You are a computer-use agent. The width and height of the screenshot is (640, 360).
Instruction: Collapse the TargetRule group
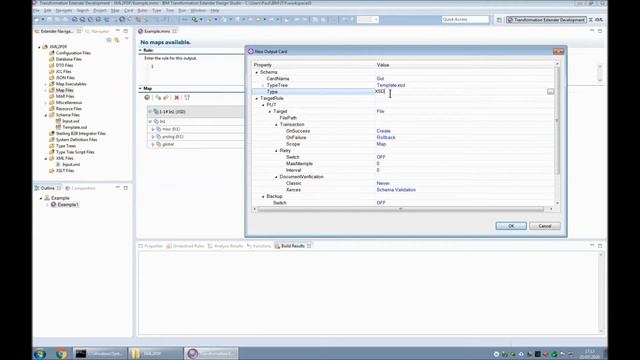[x=257, y=98]
